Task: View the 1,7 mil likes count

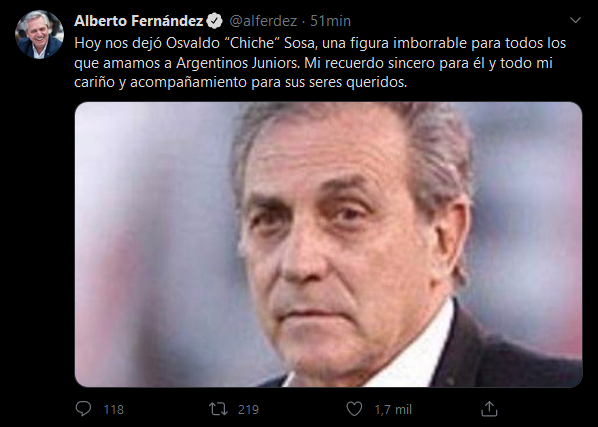Action: (393, 409)
